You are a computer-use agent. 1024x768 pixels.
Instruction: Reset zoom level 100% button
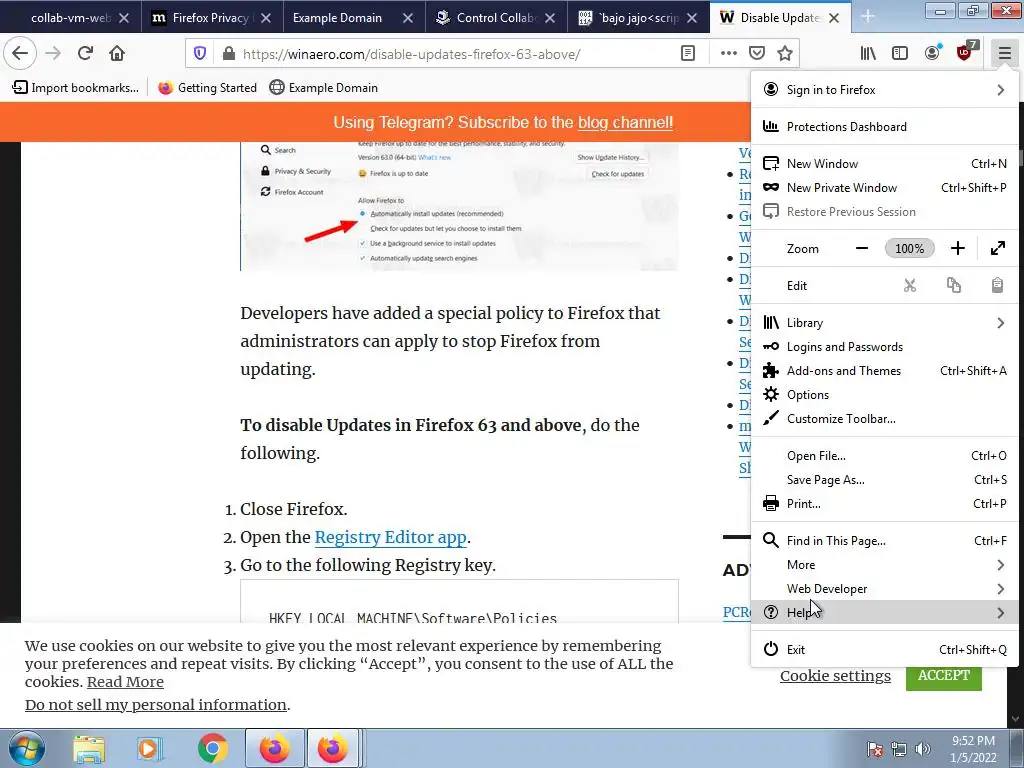910,248
